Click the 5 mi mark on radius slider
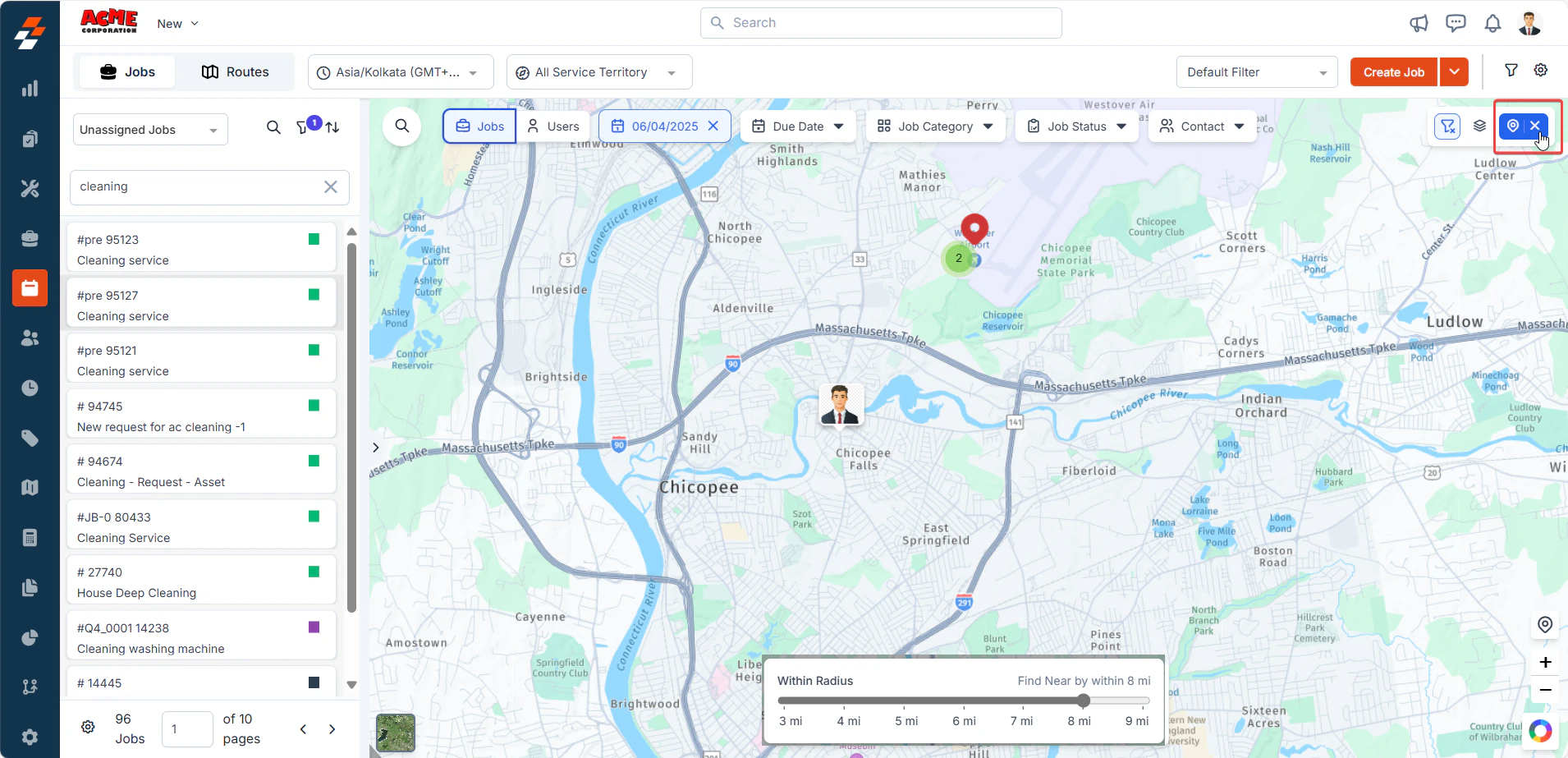The image size is (1568, 758). pyautogui.click(x=906, y=721)
